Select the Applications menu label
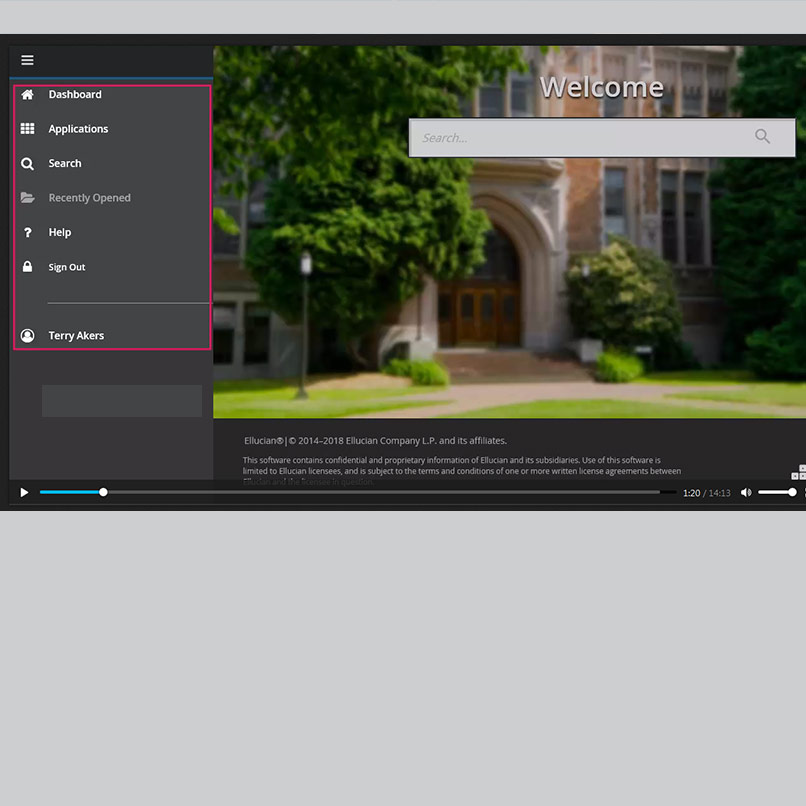The width and height of the screenshot is (806, 806). coord(78,129)
